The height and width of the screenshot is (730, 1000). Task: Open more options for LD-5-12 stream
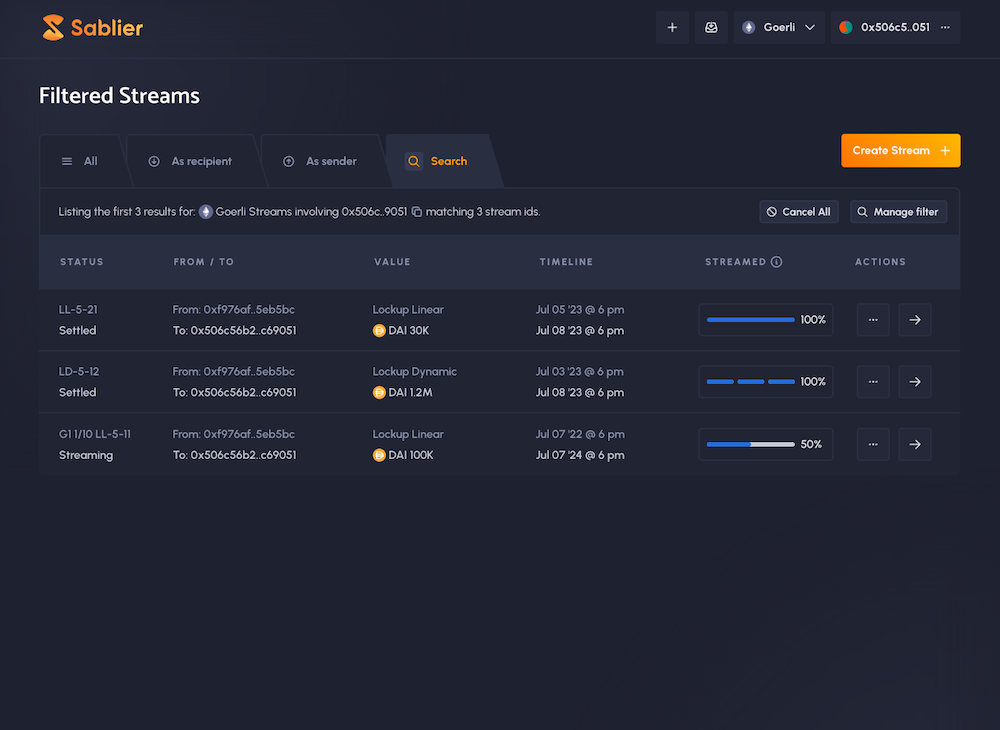pyautogui.click(x=873, y=382)
